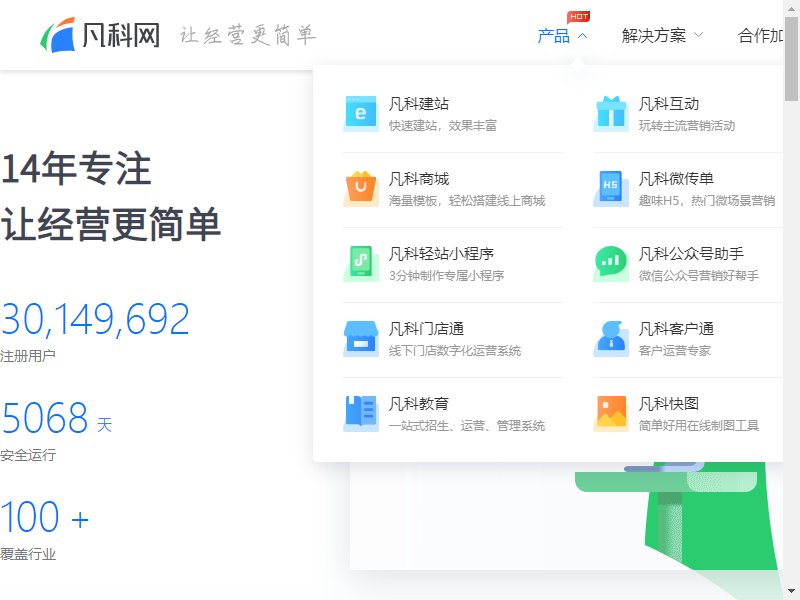
Task: Click the 合作加盟 navigation item
Action: [x=760, y=36]
